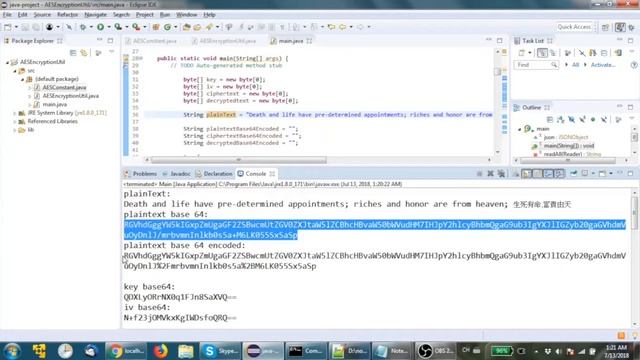
Task: Open the Debug button dropdown arrow
Action: tap(91, 27)
